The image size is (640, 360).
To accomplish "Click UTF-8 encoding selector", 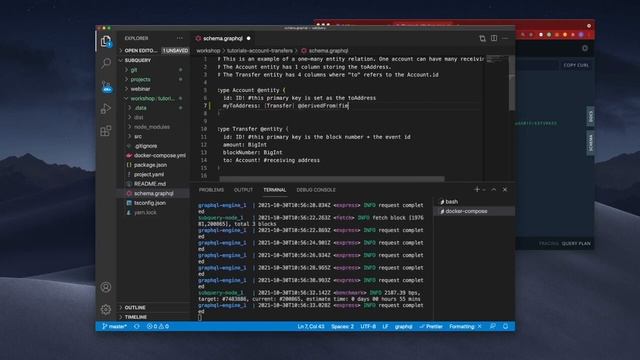I will tap(368, 327).
